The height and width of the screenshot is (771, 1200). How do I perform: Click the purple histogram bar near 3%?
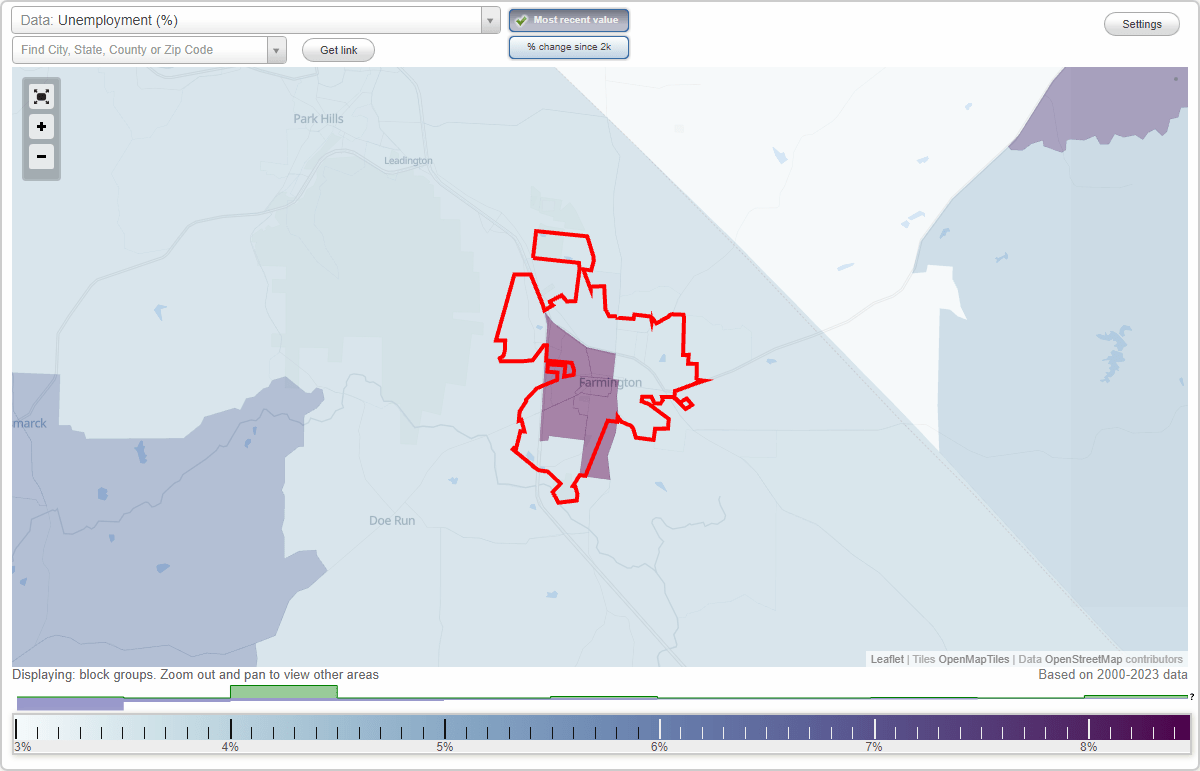coord(70,704)
